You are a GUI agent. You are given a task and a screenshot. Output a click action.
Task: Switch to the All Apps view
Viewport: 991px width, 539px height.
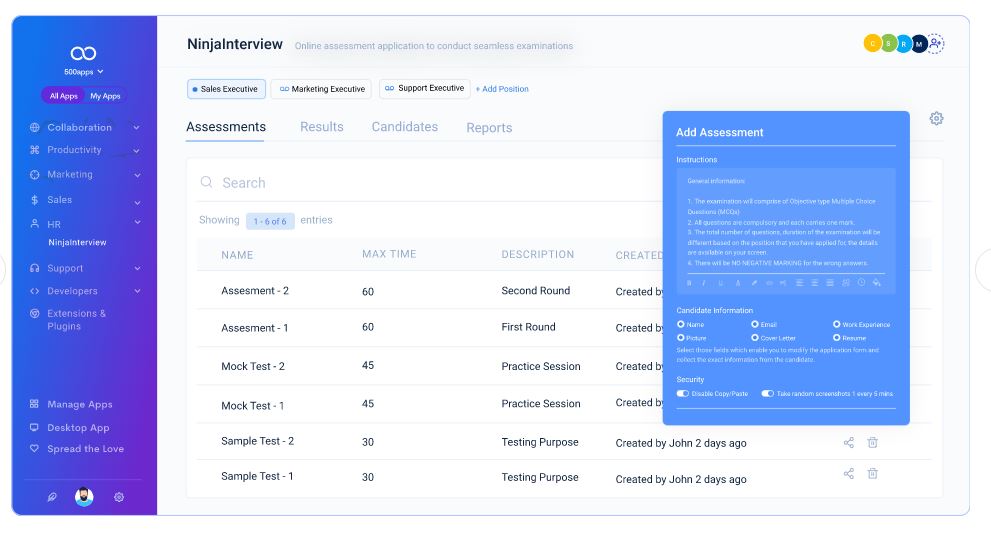[x=63, y=96]
